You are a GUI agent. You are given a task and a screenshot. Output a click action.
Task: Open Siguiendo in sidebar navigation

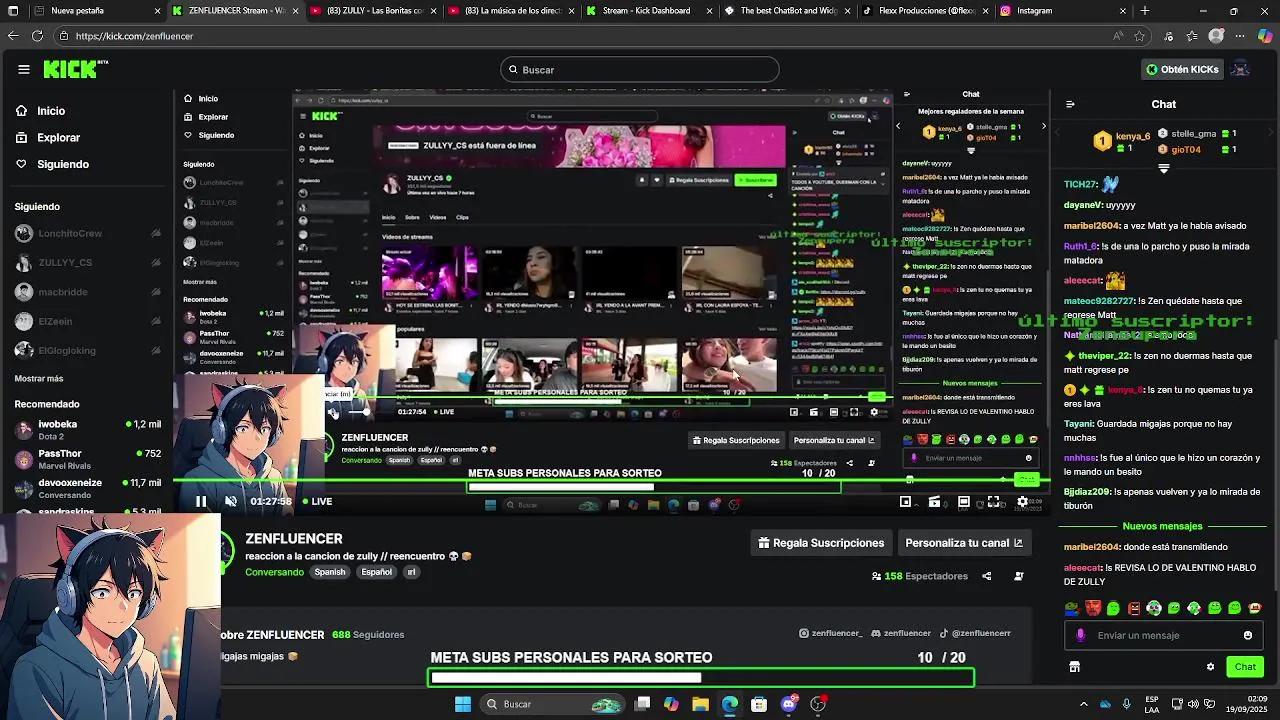pos(62,164)
